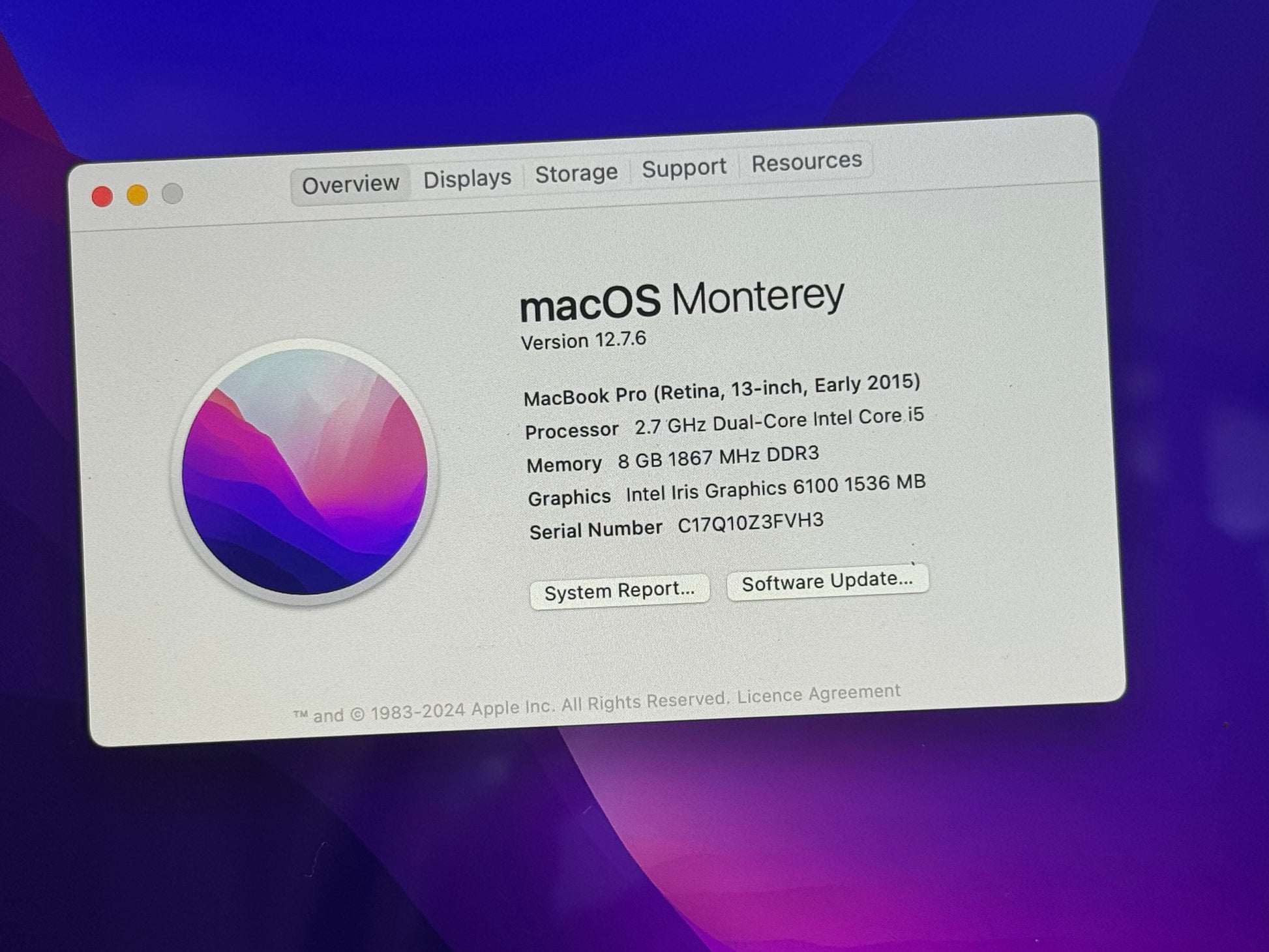Open Software Update
Screen dimensions: 1269x952
[x=827, y=580]
